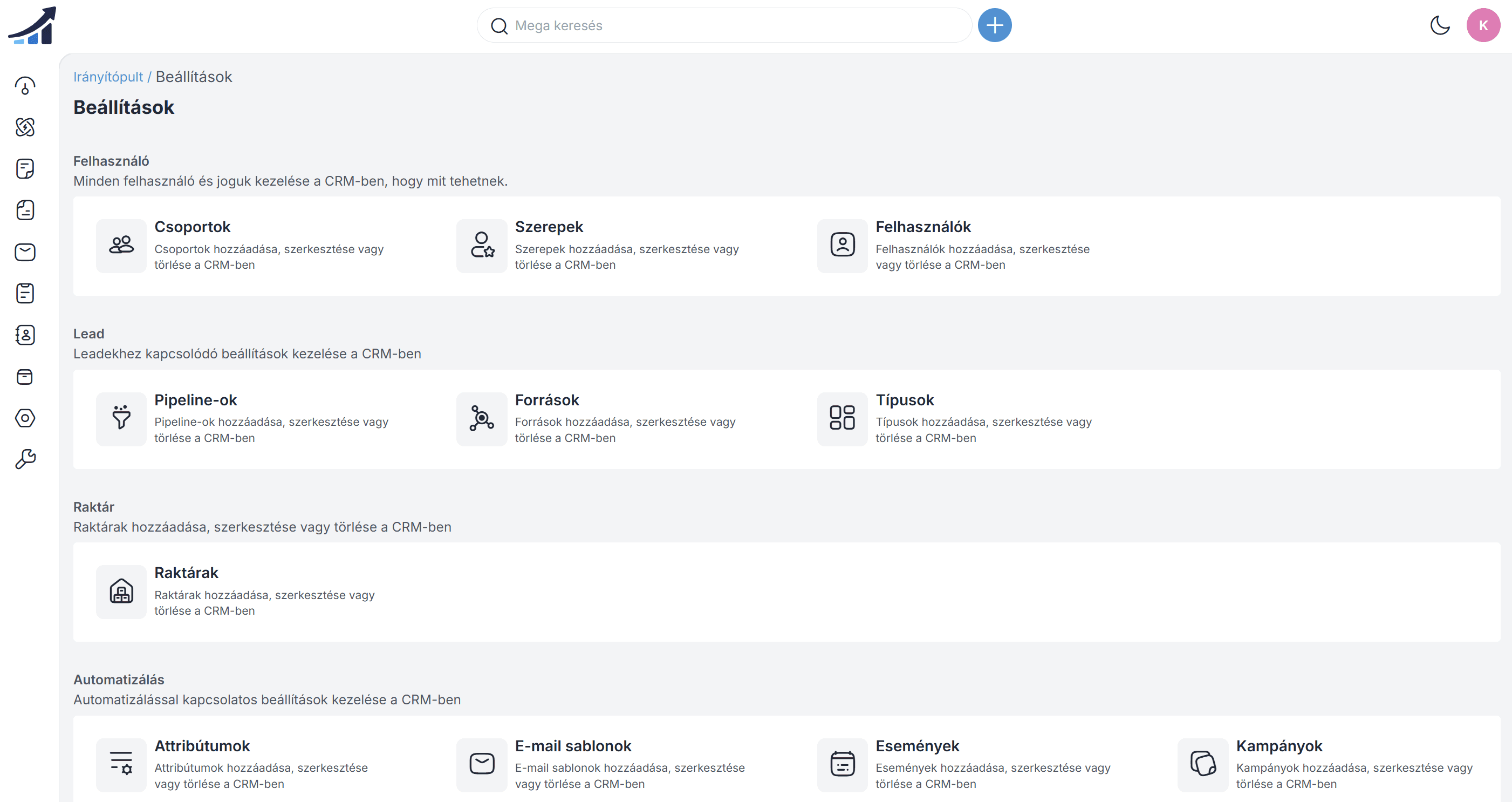Open the user avatar K menu
Viewport: 1512px width, 802px height.
pyautogui.click(x=1483, y=25)
